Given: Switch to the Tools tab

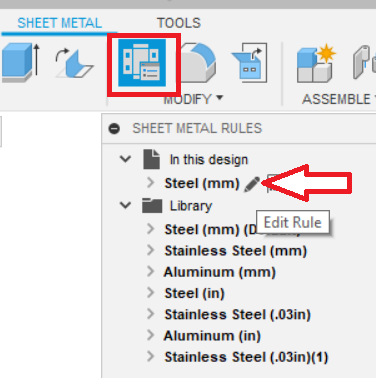Looking at the screenshot, I should pos(179,23).
